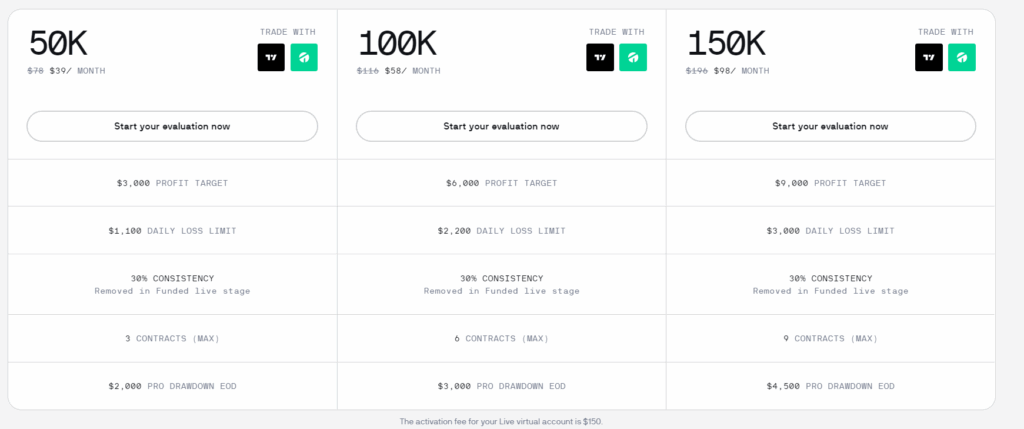Choose the TradingView icon in the 150K plan
Image resolution: width=1024 pixels, height=429 pixels.
click(929, 58)
